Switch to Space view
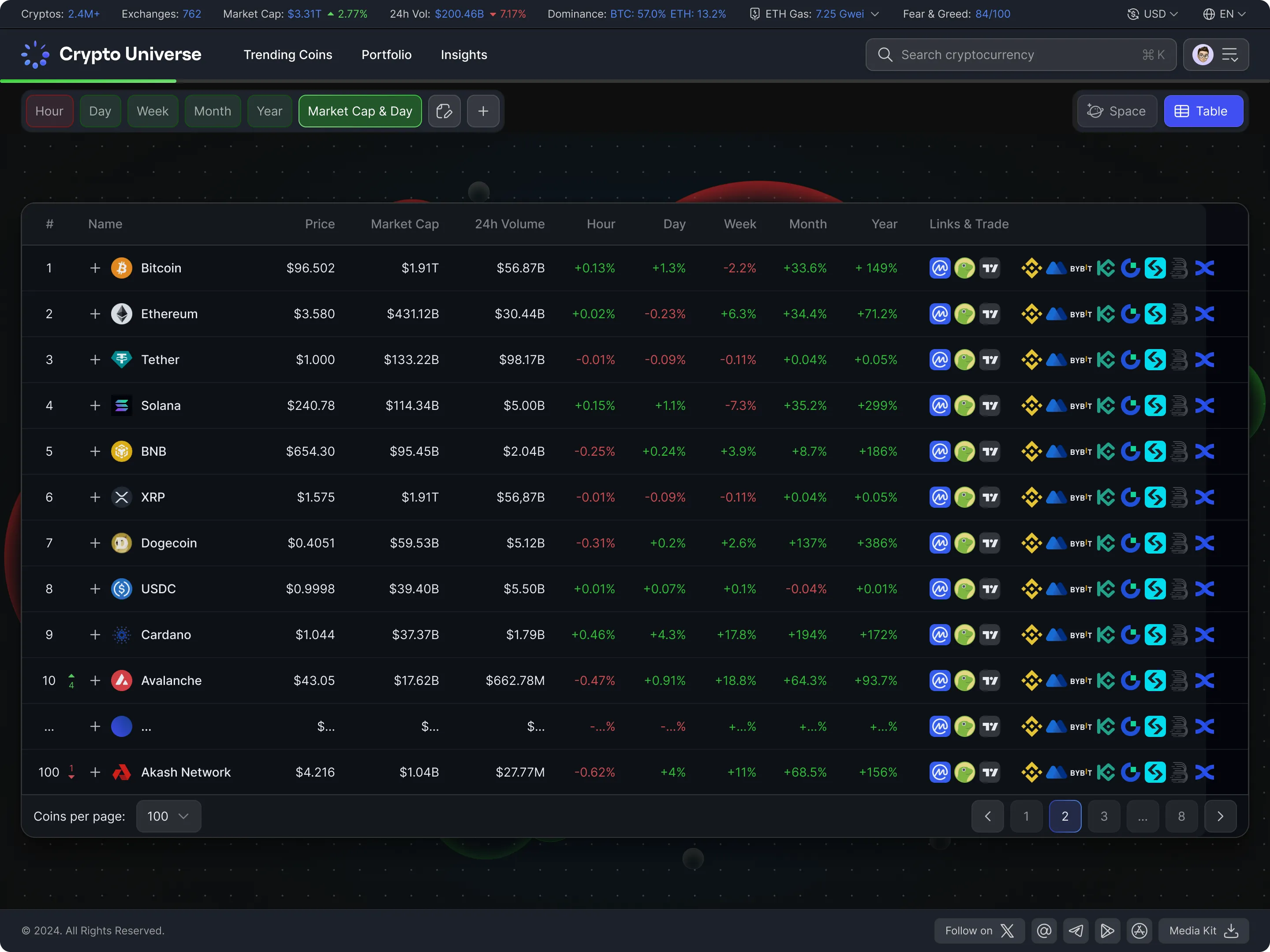Image resolution: width=1270 pixels, height=952 pixels. click(x=1117, y=112)
